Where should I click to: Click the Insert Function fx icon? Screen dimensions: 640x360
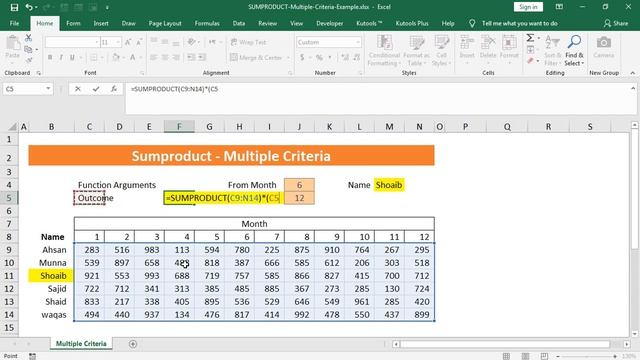(114, 89)
